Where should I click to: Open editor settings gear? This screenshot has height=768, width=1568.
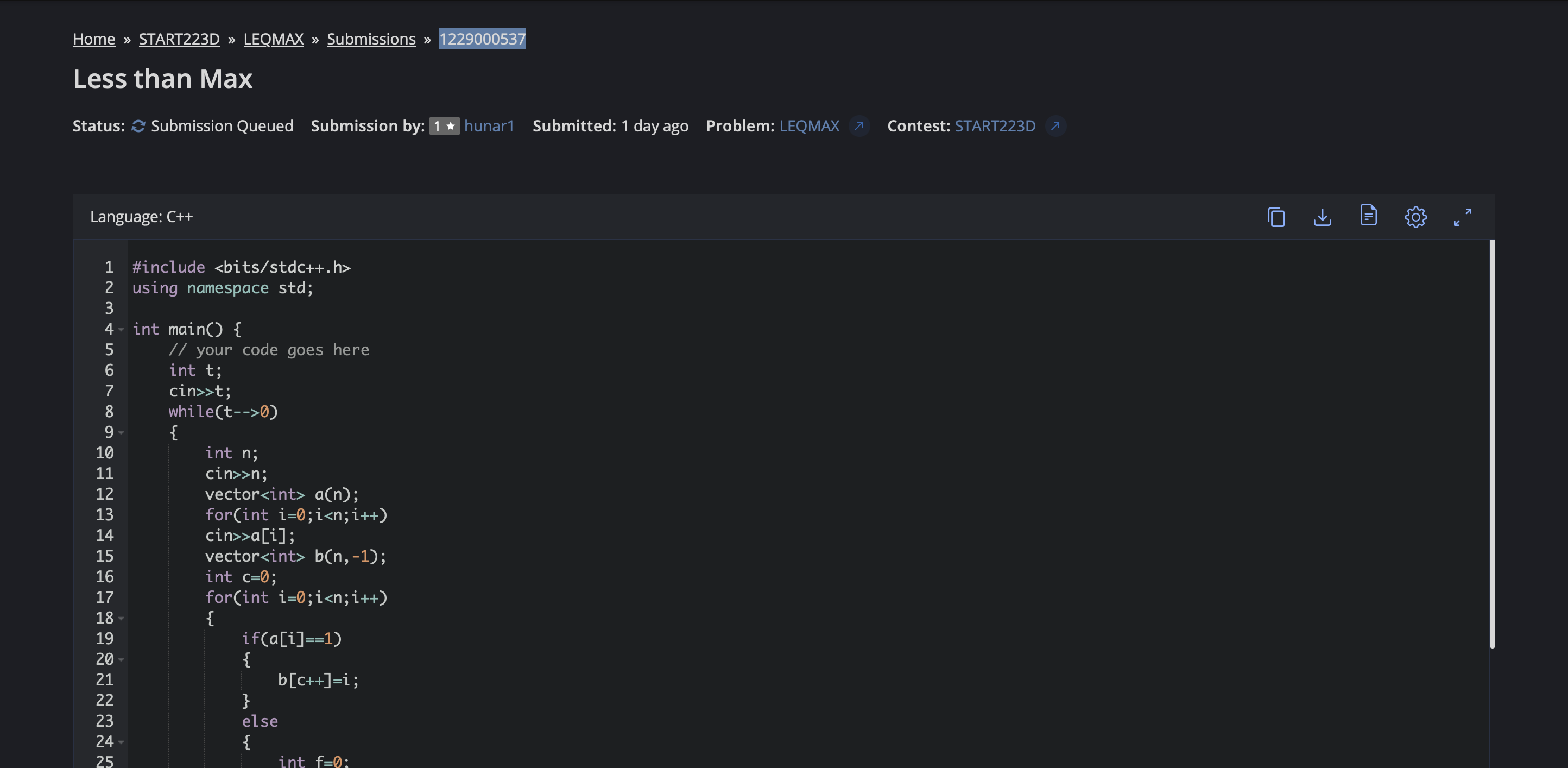tap(1415, 217)
